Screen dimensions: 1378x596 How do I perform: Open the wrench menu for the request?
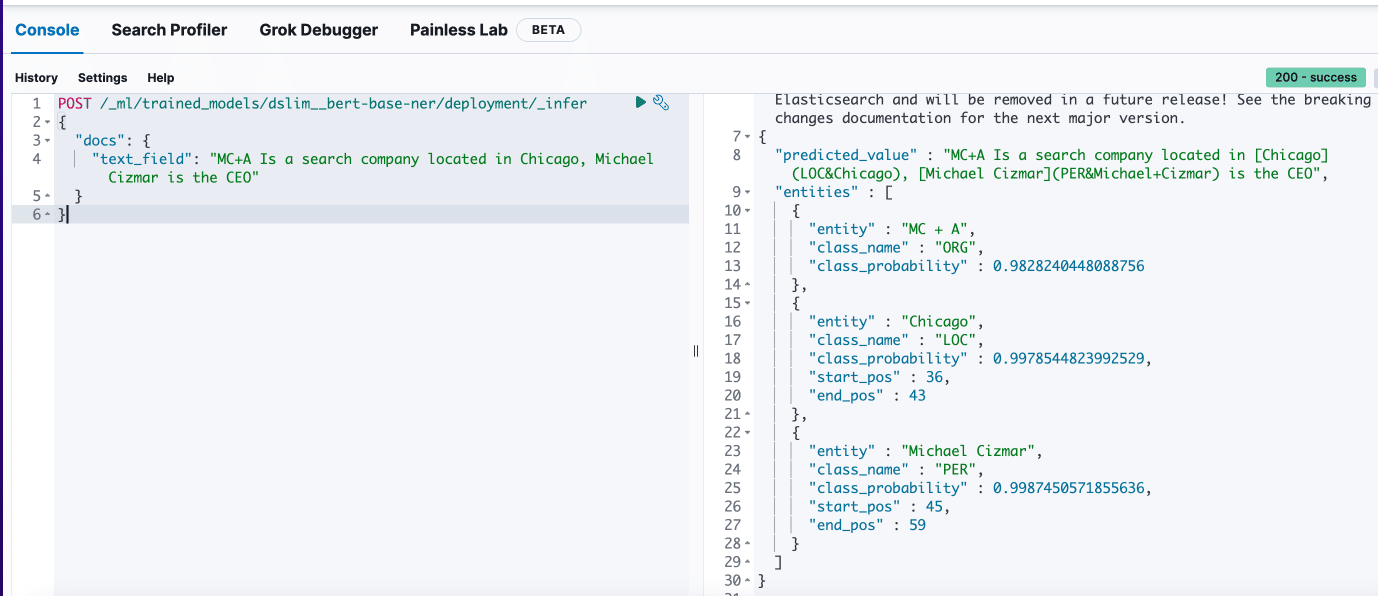coord(660,102)
